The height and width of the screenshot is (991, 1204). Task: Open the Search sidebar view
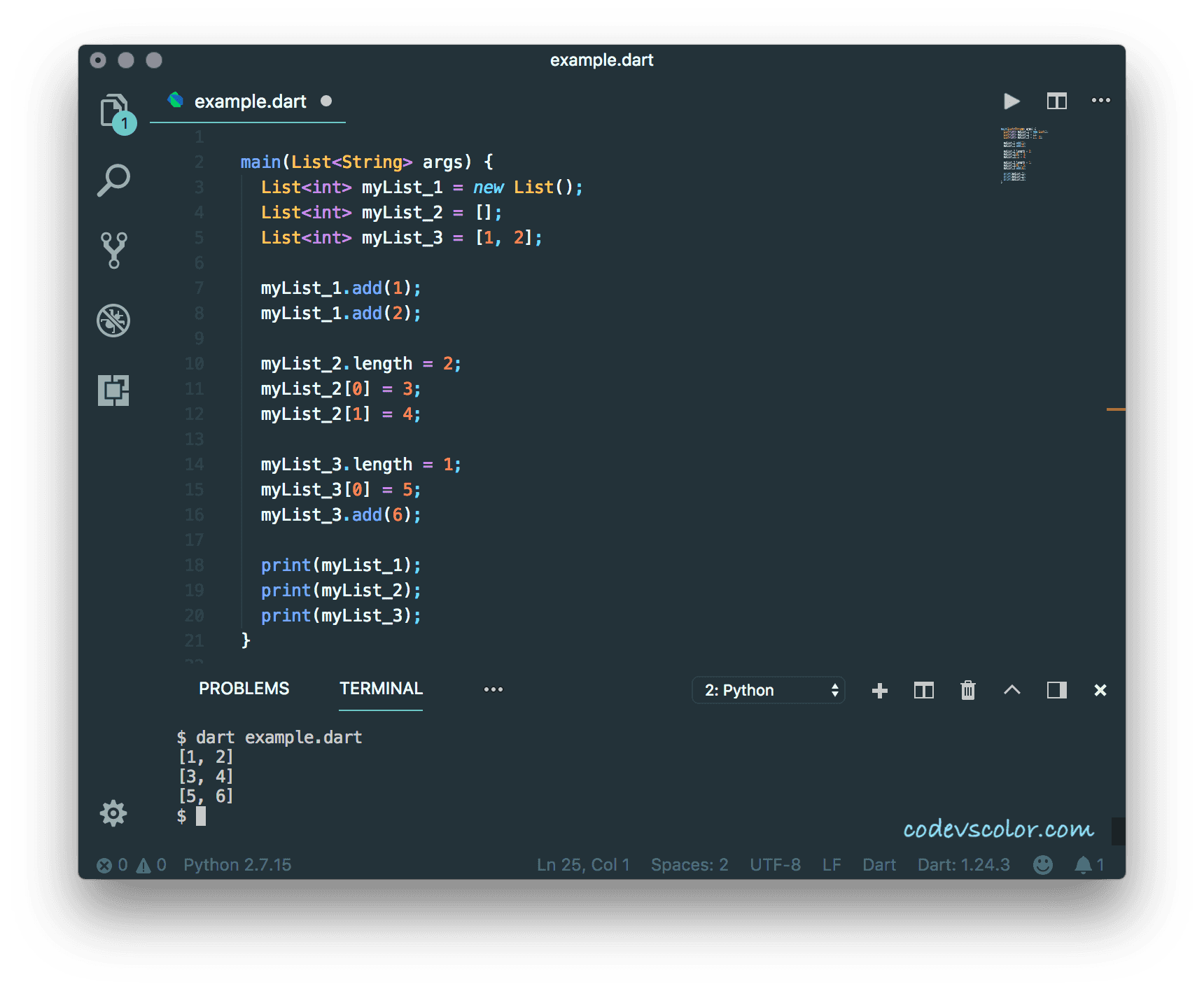click(x=113, y=181)
